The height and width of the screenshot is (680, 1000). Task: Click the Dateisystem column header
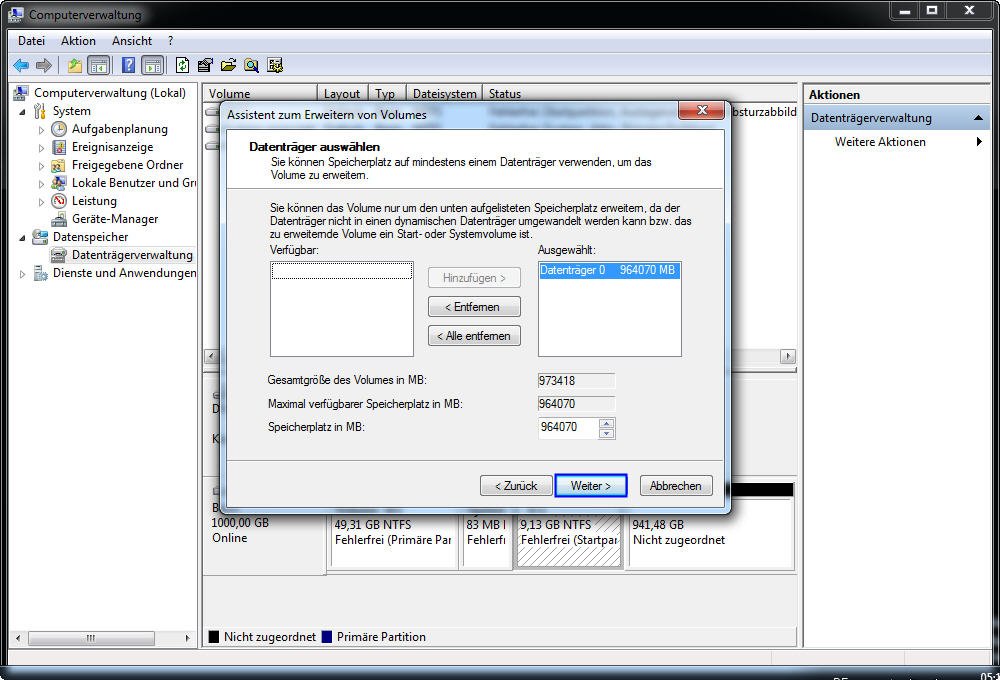click(x=444, y=93)
